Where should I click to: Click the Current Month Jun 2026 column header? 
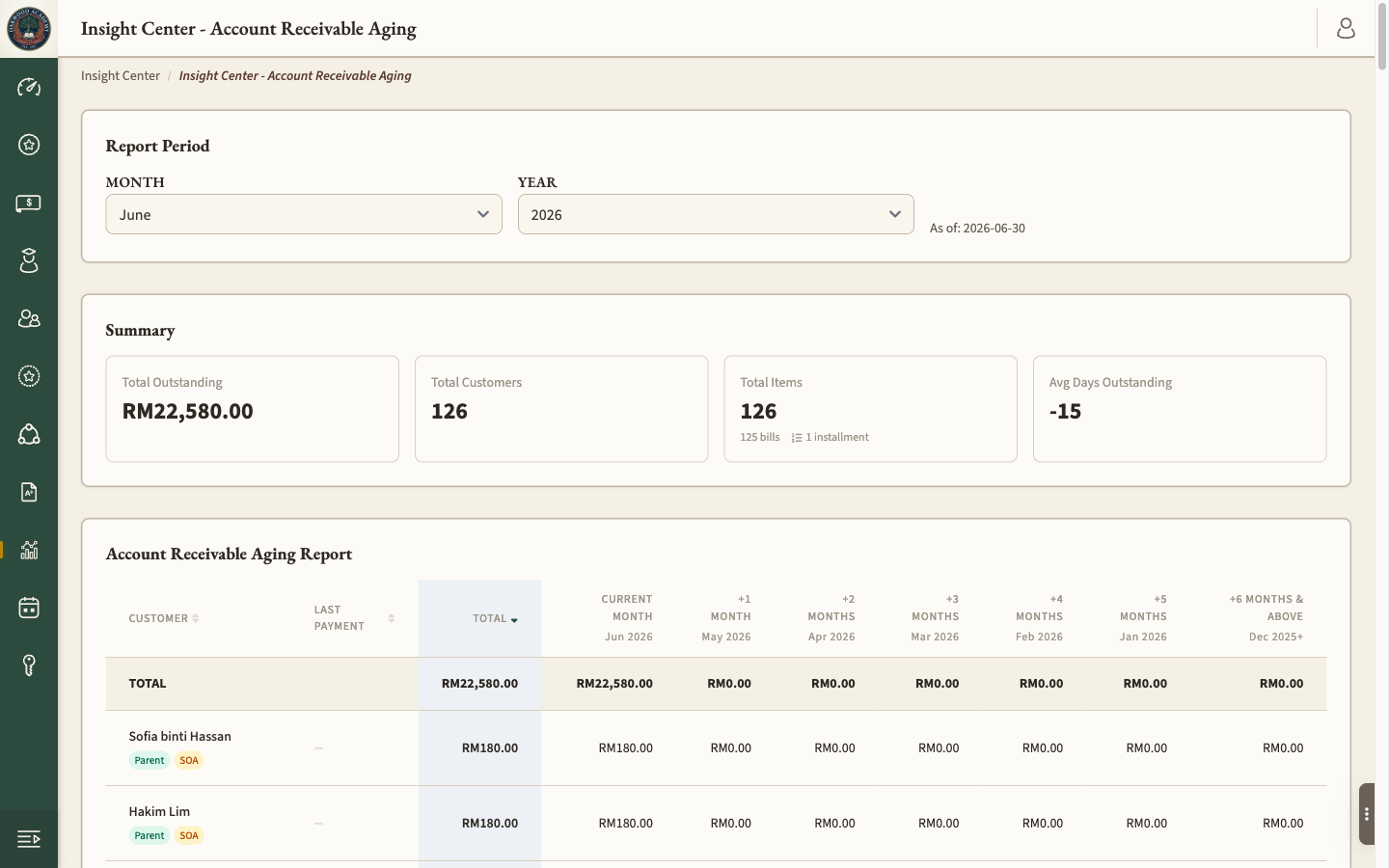click(627, 617)
